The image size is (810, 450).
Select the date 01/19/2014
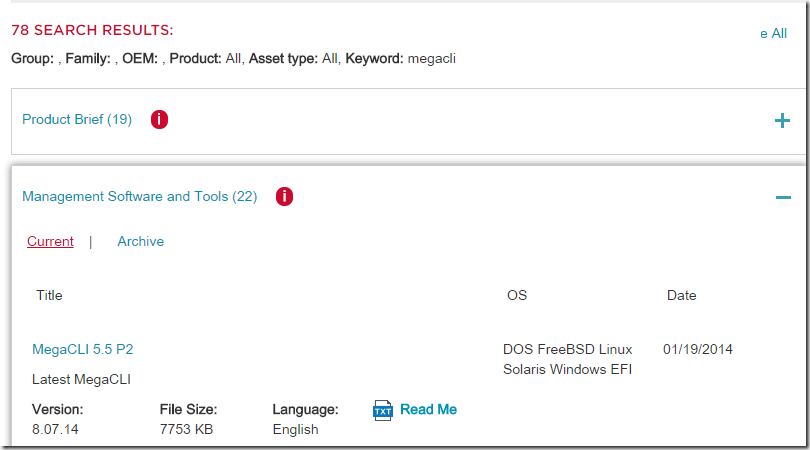click(x=698, y=349)
